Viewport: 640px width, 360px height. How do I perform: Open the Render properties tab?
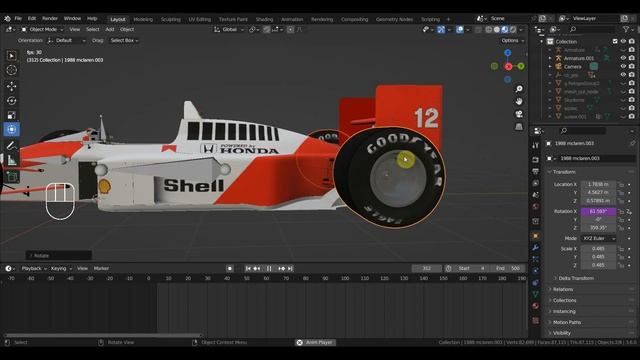pyautogui.click(x=536, y=159)
